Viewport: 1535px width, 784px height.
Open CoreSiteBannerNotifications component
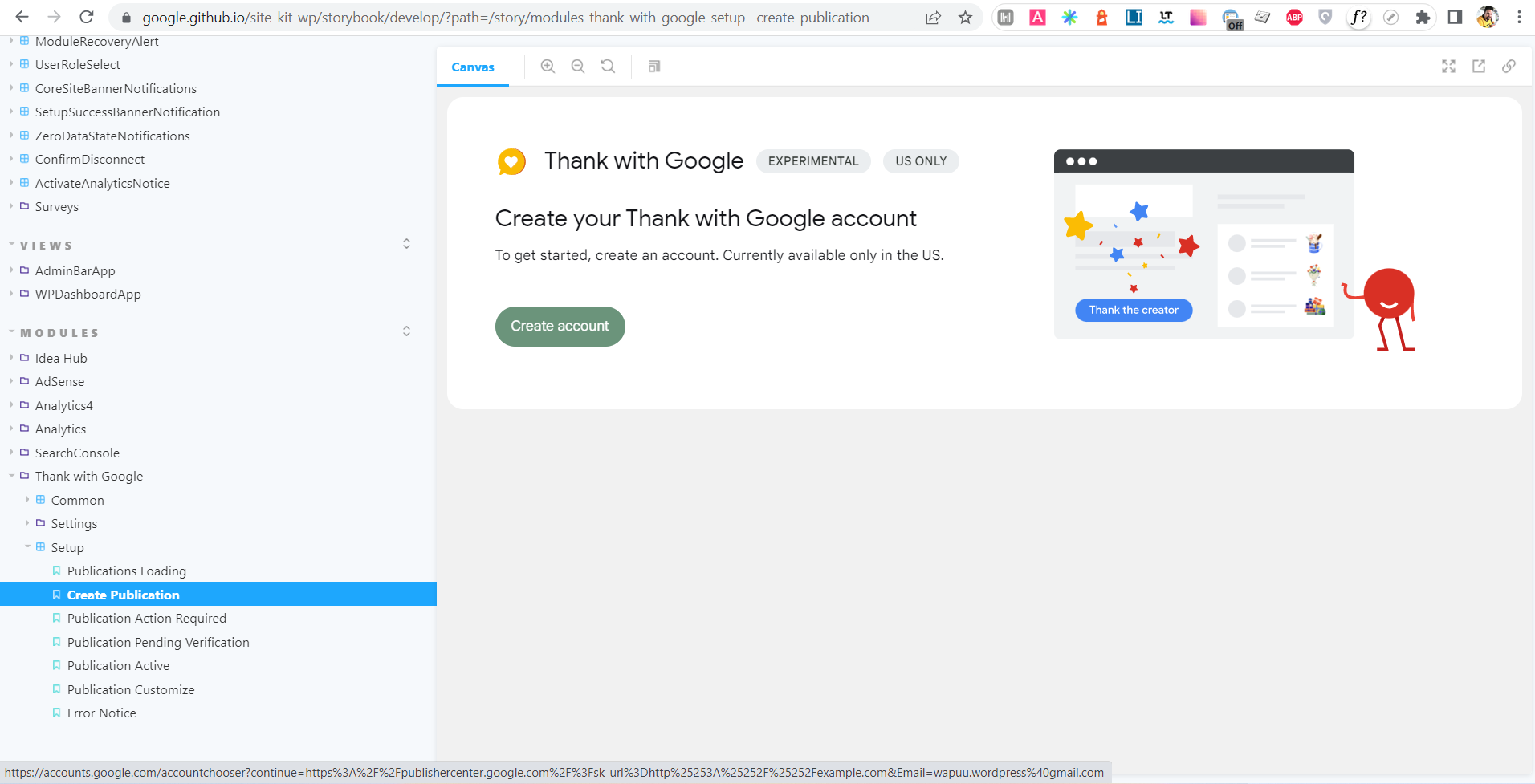[116, 89]
